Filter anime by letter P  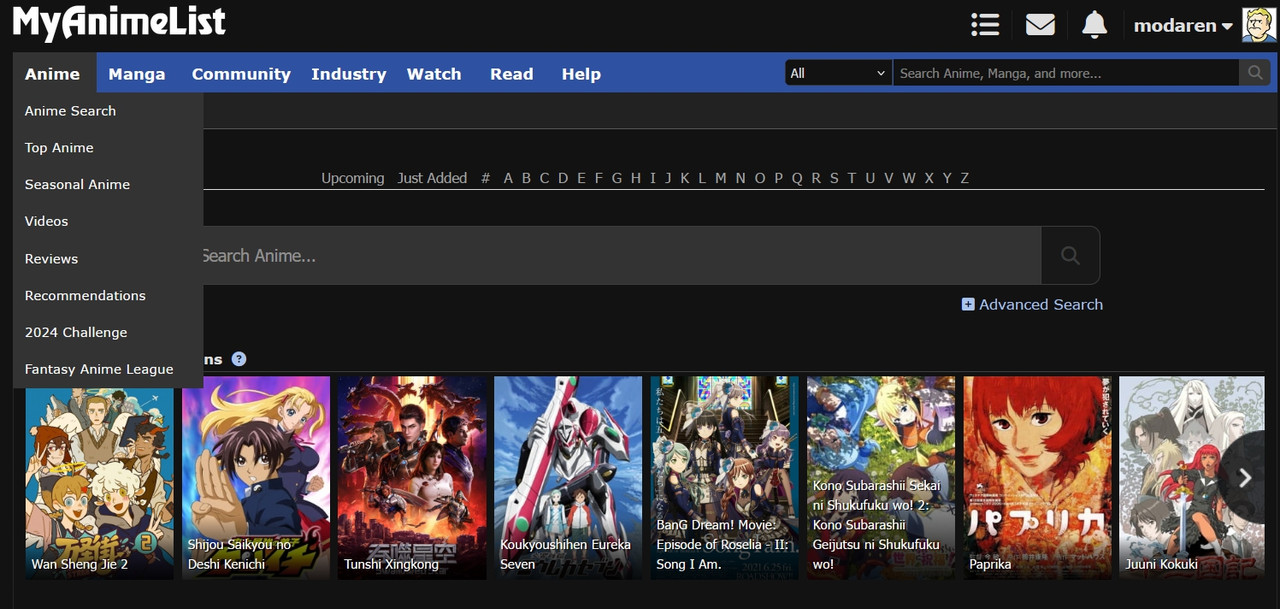pos(779,178)
